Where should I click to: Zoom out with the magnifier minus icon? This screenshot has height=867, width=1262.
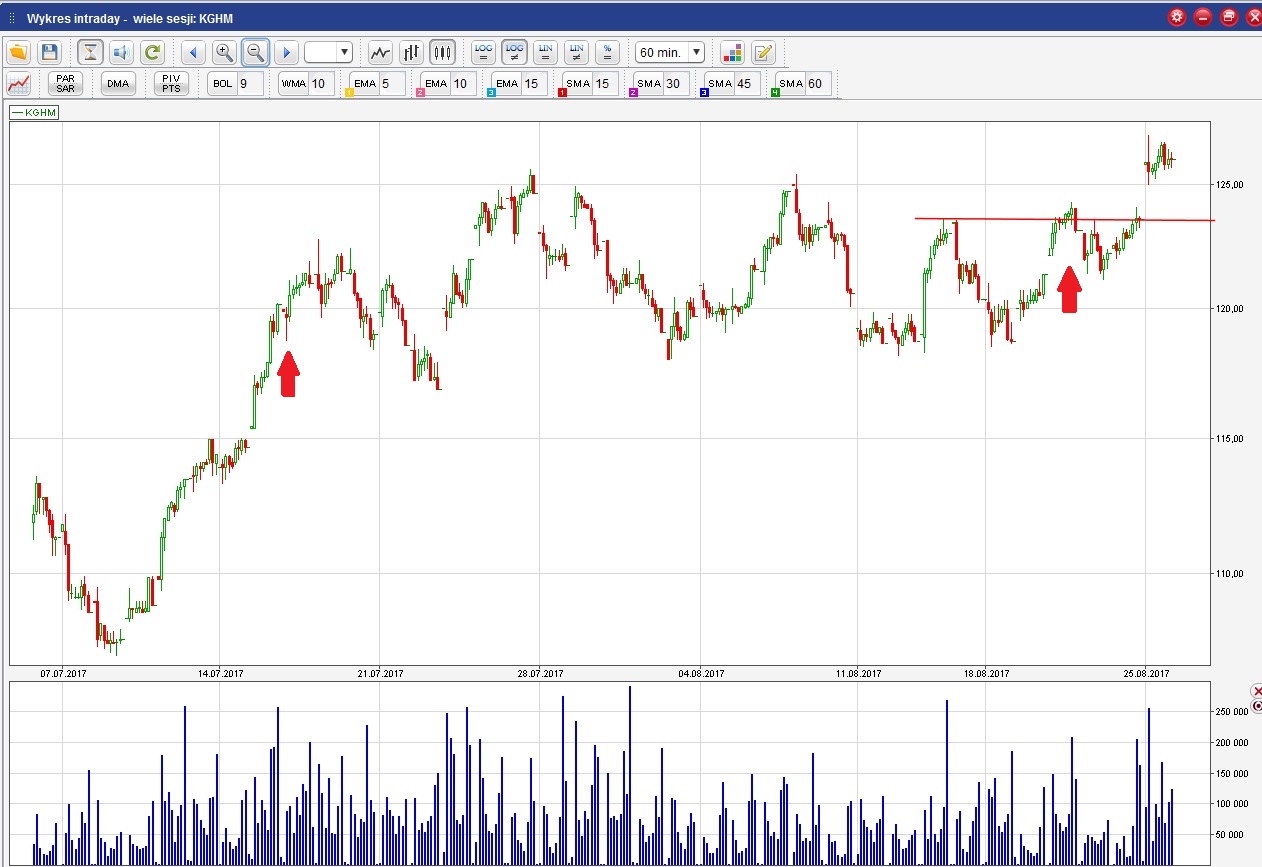point(256,52)
